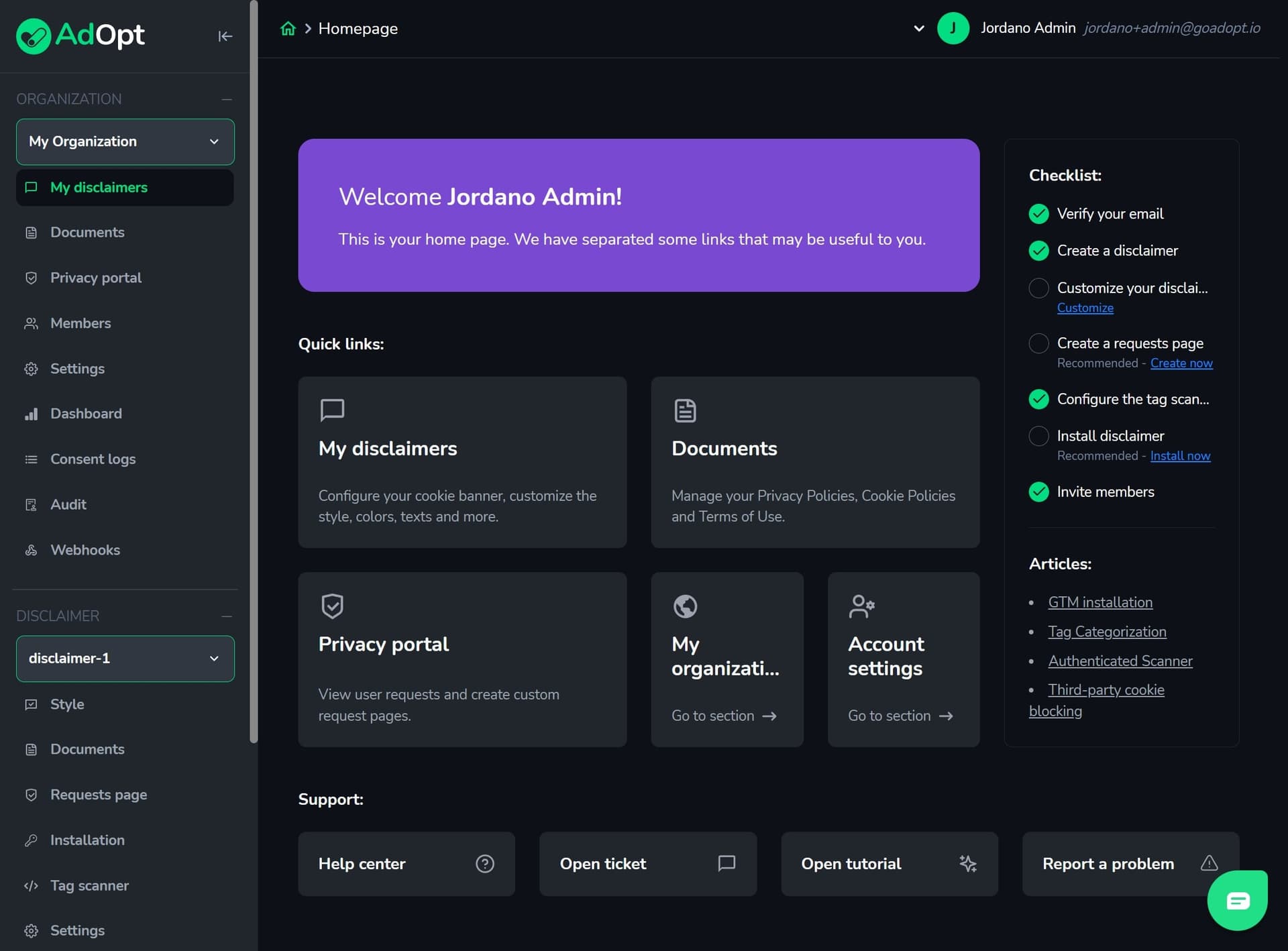The height and width of the screenshot is (951, 1288).
Task: Click jordano+admin@goadopt.io email text
Action: (1171, 28)
